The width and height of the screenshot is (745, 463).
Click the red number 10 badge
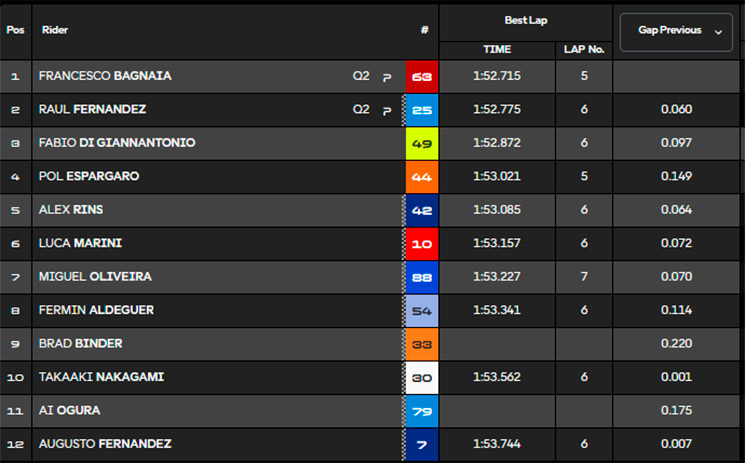click(x=422, y=244)
